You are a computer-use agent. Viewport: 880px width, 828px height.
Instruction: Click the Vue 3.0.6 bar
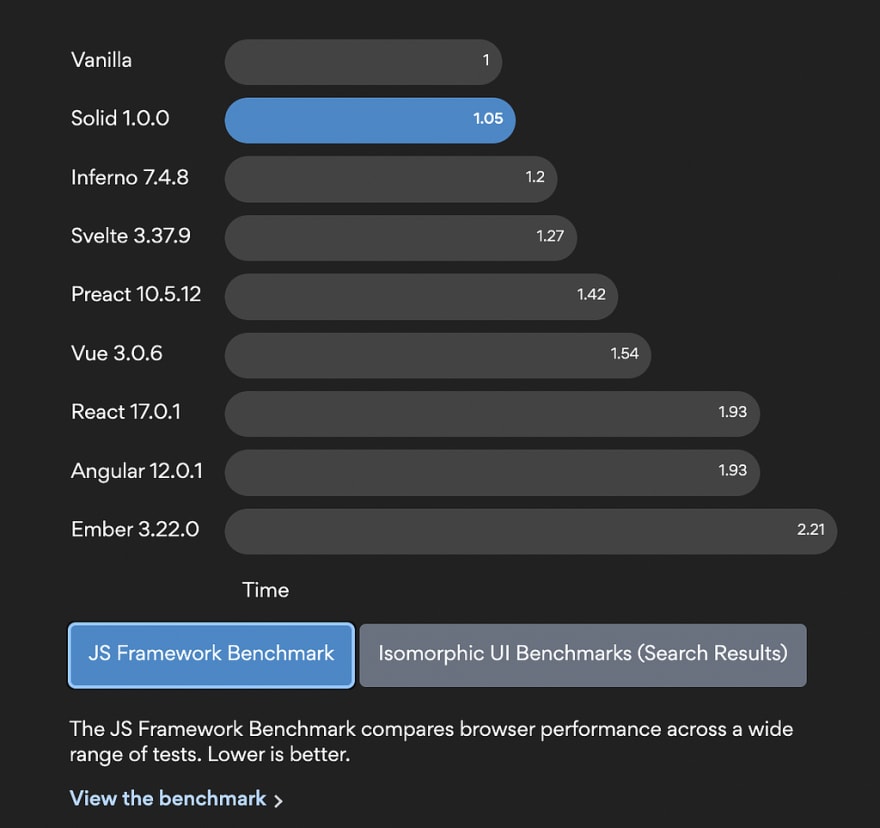point(438,355)
